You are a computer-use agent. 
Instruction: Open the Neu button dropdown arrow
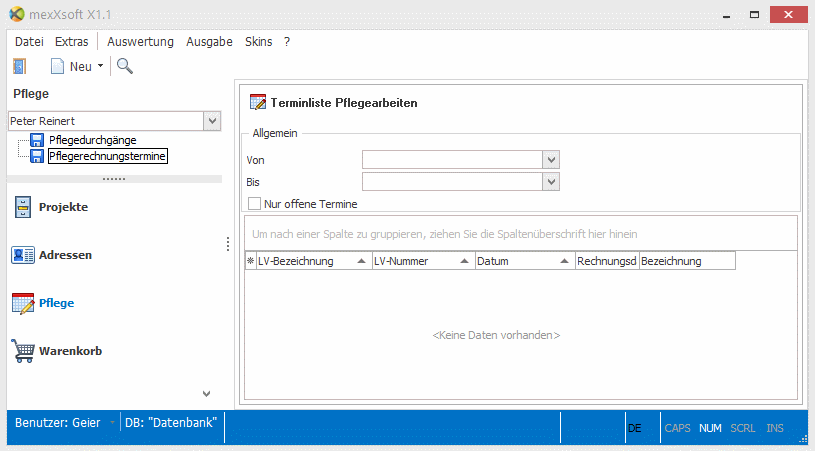[x=100, y=66]
